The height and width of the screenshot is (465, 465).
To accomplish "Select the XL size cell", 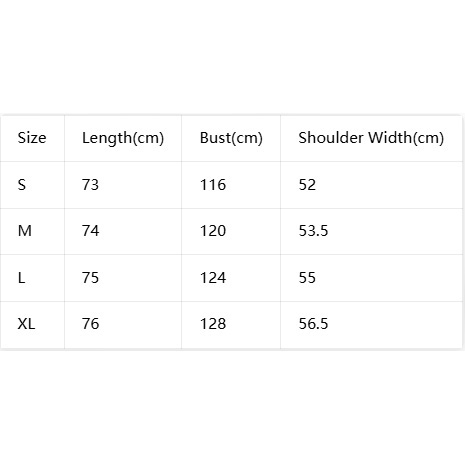I will pos(26,324).
